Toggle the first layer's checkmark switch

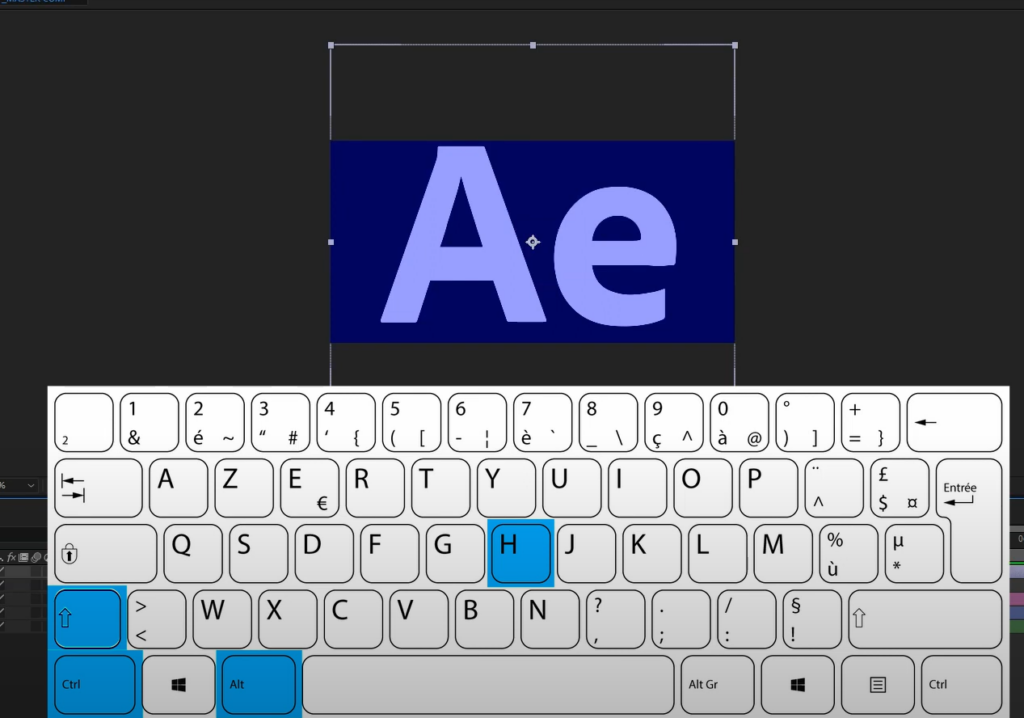2,570
